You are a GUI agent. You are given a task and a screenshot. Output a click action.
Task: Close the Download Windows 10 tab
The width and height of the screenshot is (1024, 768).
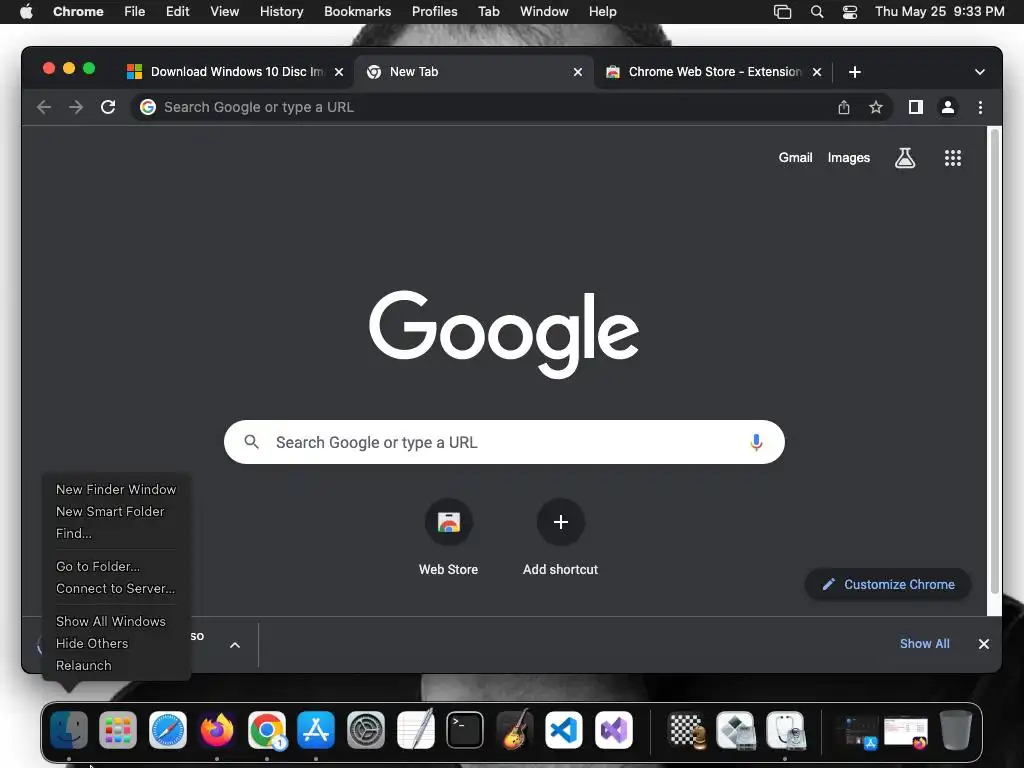(338, 72)
